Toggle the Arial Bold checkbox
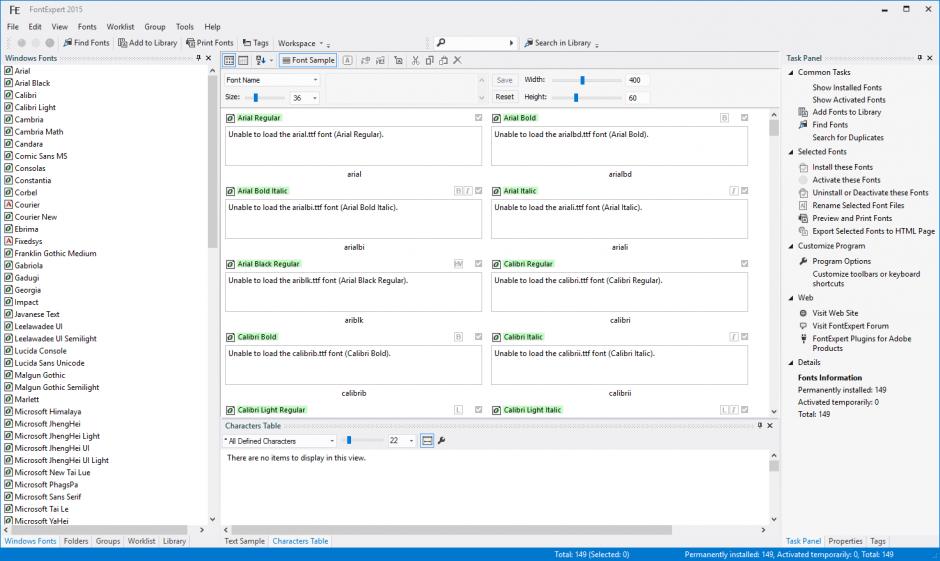This screenshot has height=561, width=940. (x=745, y=117)
